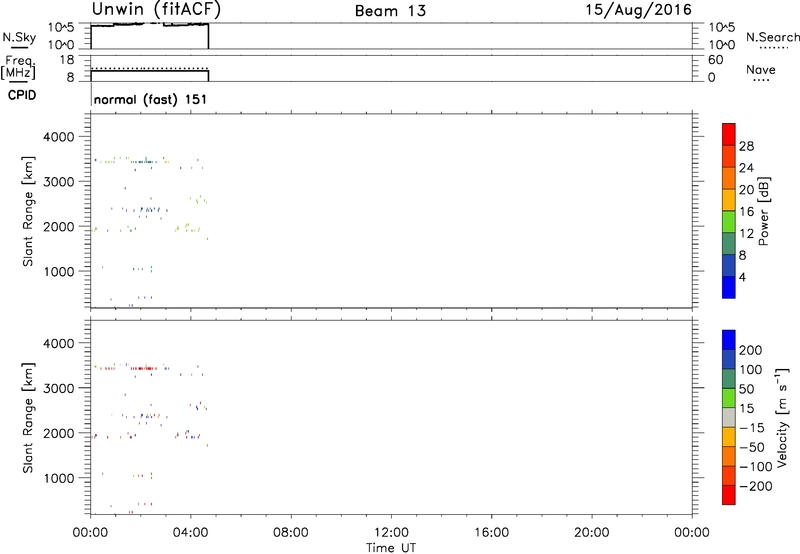Click the green 12-16 segment of Power color bar
The width and height of the screenshot is (800, 554).
[729, 221]
